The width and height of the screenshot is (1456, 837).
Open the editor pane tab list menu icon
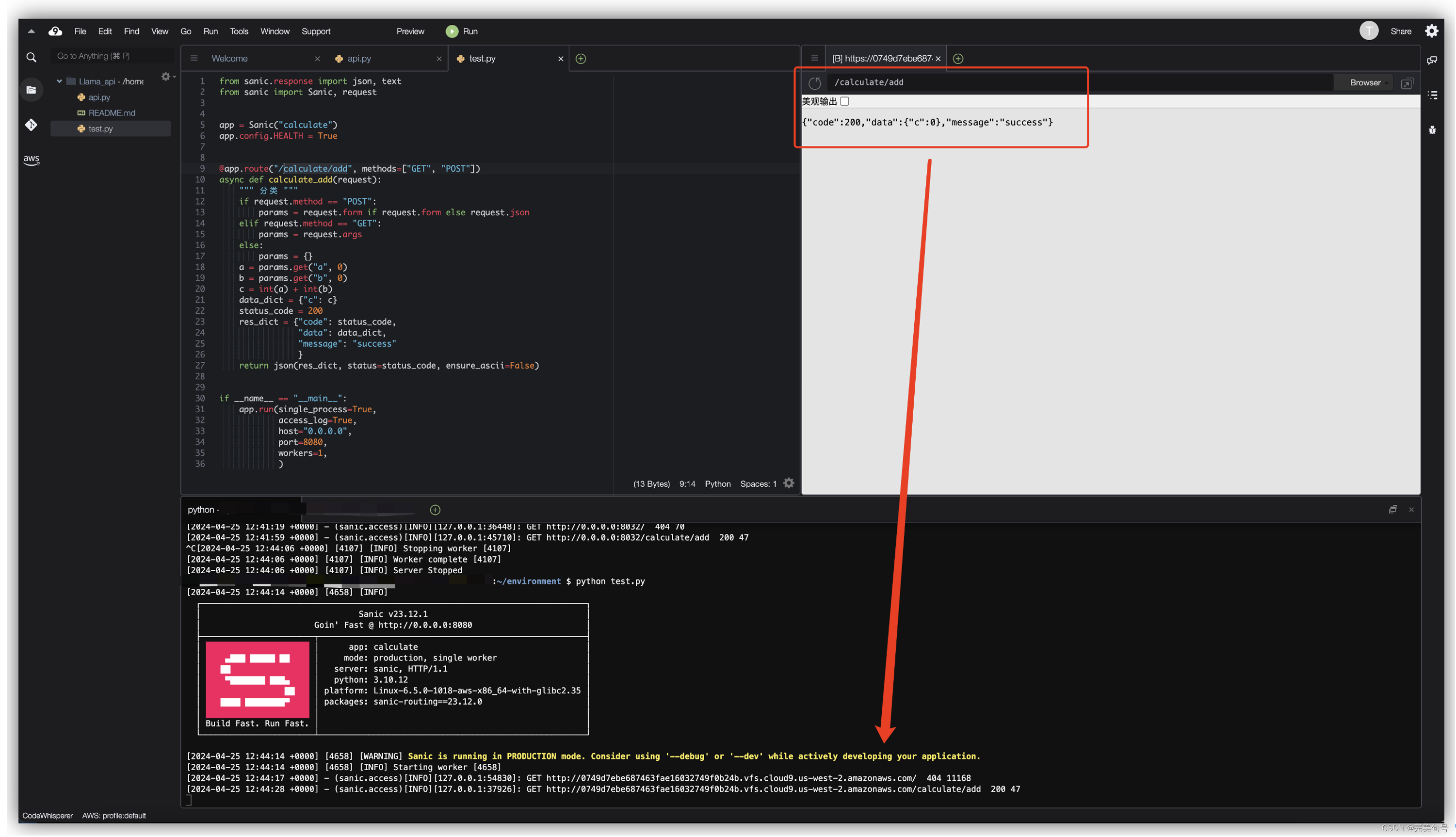194,59
